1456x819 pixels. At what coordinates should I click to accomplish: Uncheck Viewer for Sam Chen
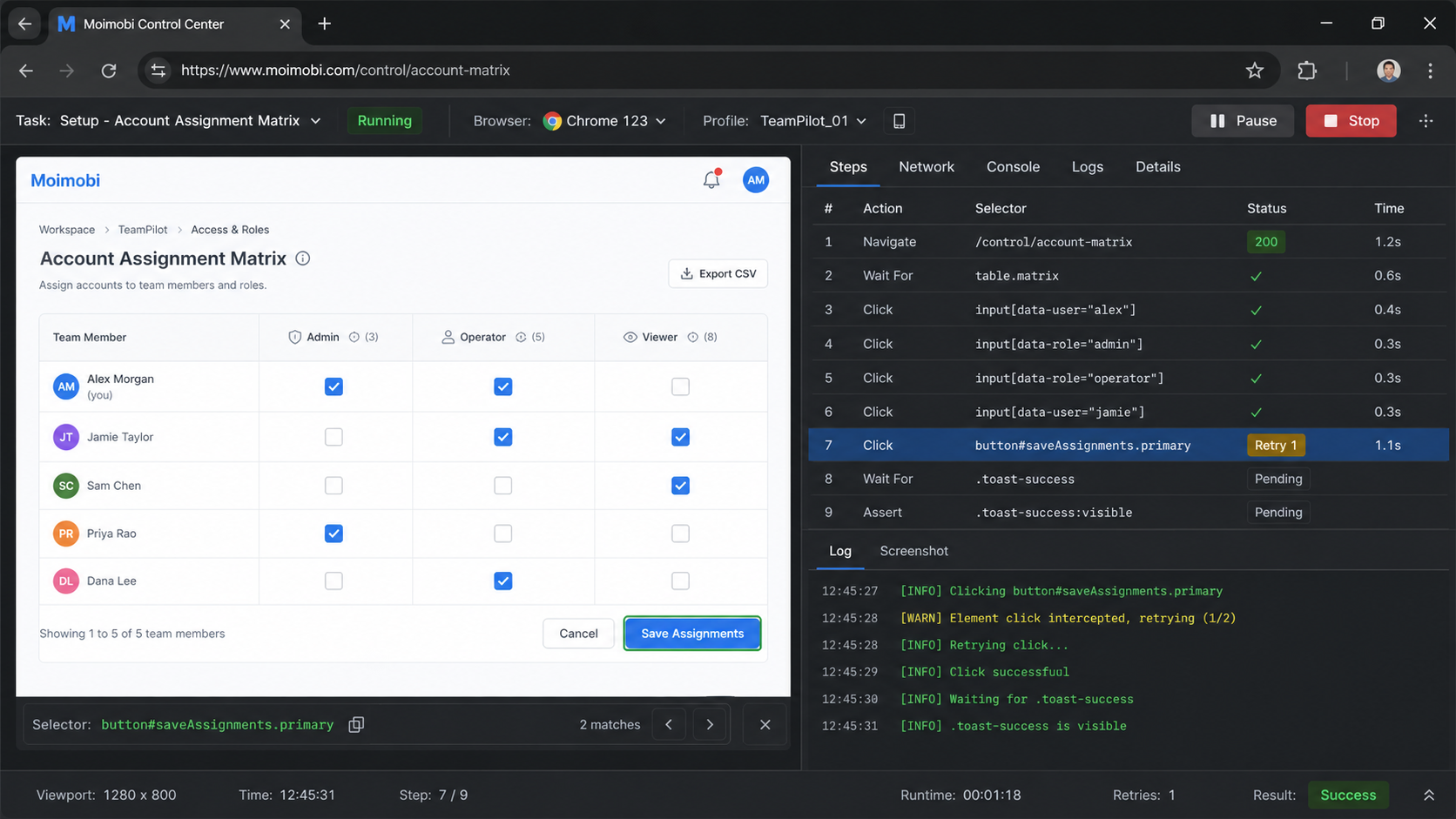pyautogui.click(x=680, y=486)
